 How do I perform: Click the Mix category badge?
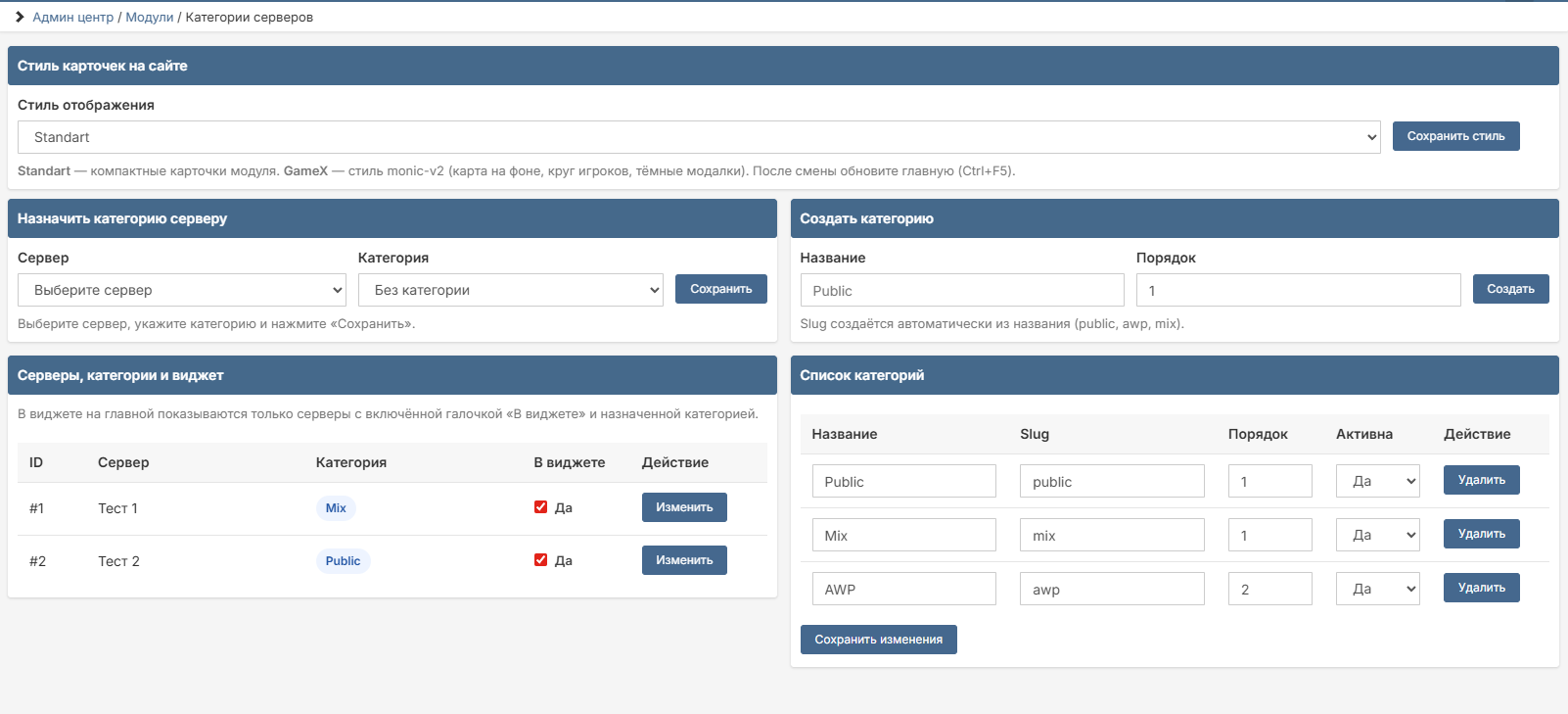[336, 508]
